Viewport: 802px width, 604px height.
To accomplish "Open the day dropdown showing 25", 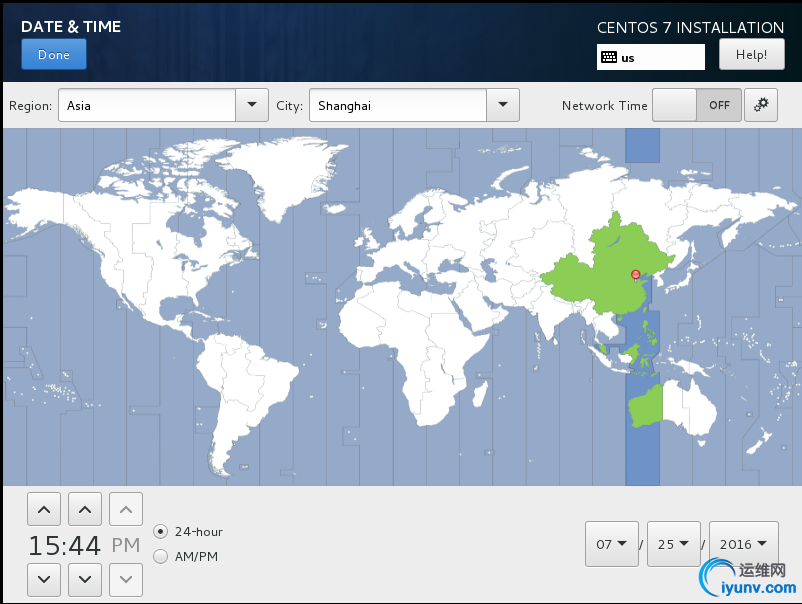I will (674, 544).
